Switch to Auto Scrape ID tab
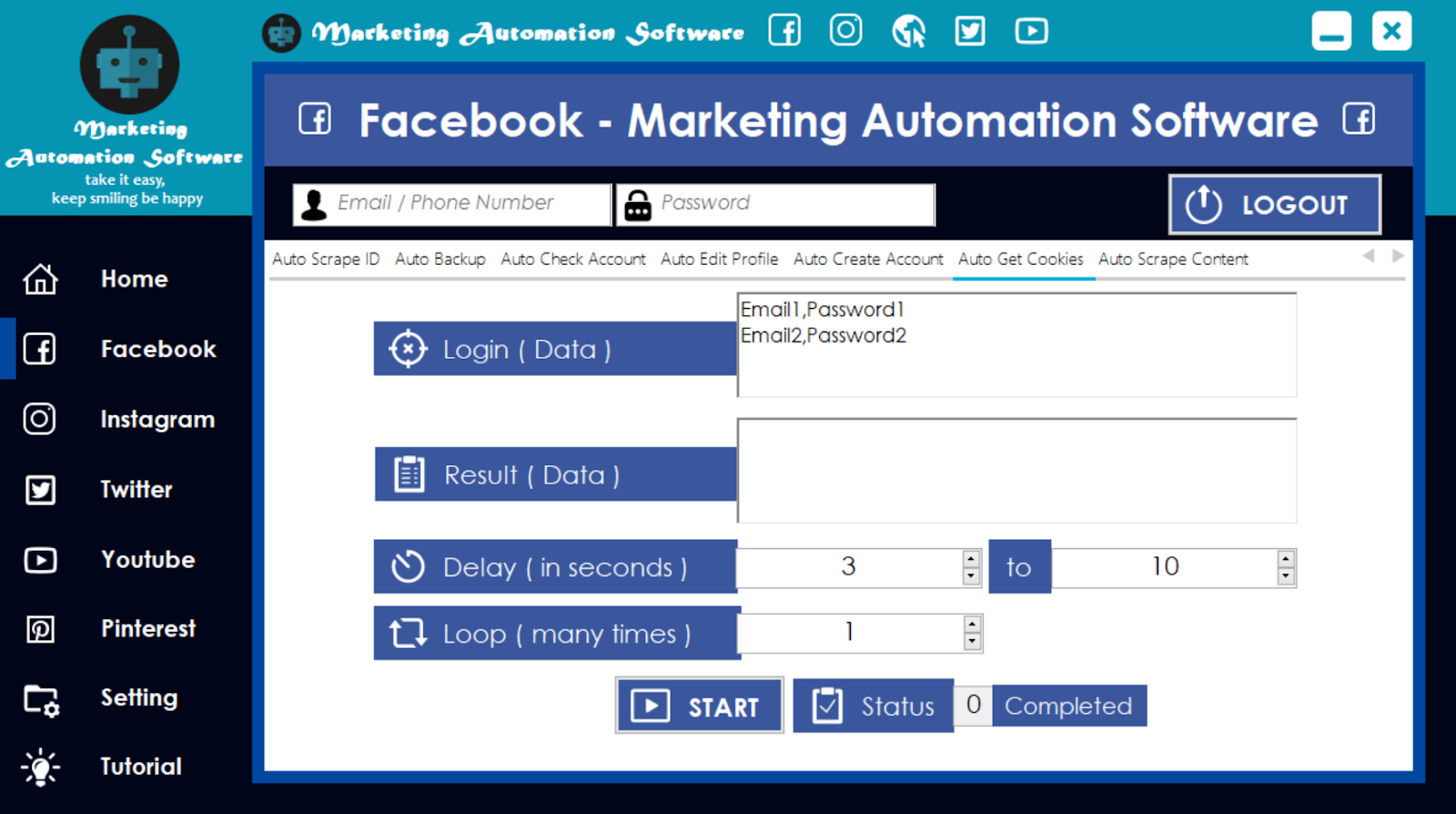1456x814 pixels. tap(326, 259)
